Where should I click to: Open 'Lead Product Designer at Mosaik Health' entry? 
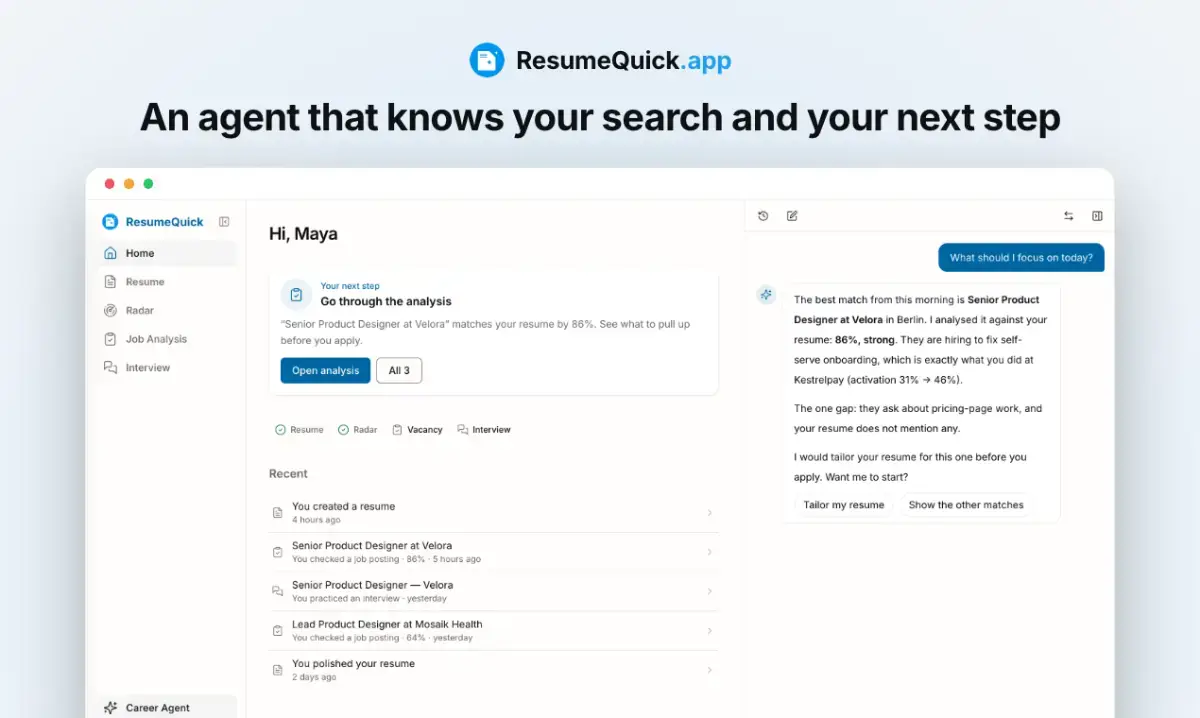pyautogui.click(x=494, y=631)
